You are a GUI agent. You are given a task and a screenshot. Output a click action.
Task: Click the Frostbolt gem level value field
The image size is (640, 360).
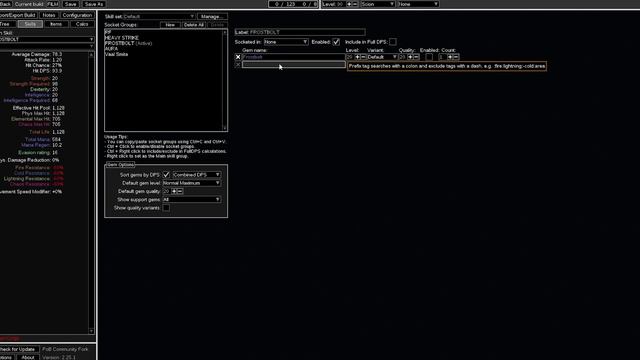[x=350, y=57]
